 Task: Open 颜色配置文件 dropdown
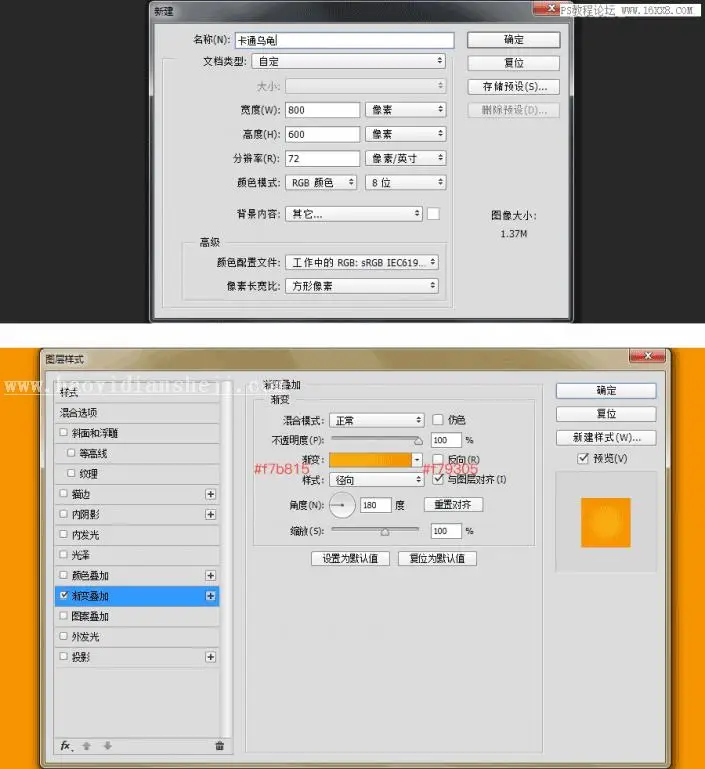pos(362,262)
